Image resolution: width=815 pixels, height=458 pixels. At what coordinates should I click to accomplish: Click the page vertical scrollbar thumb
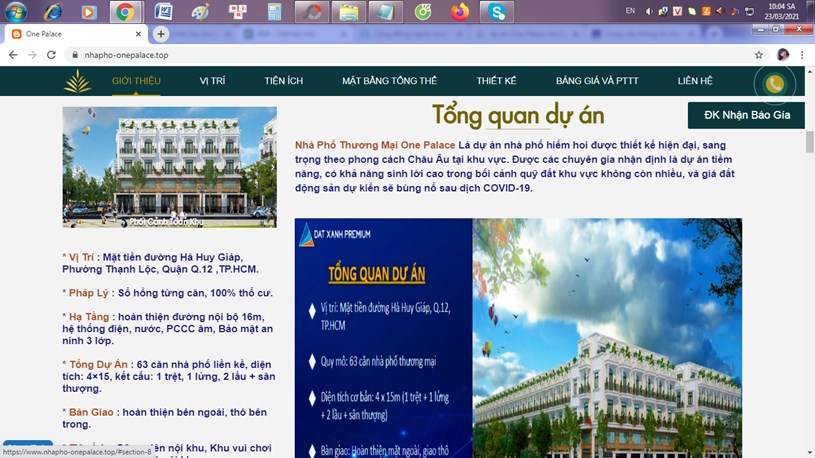click(x=809, y=141)
